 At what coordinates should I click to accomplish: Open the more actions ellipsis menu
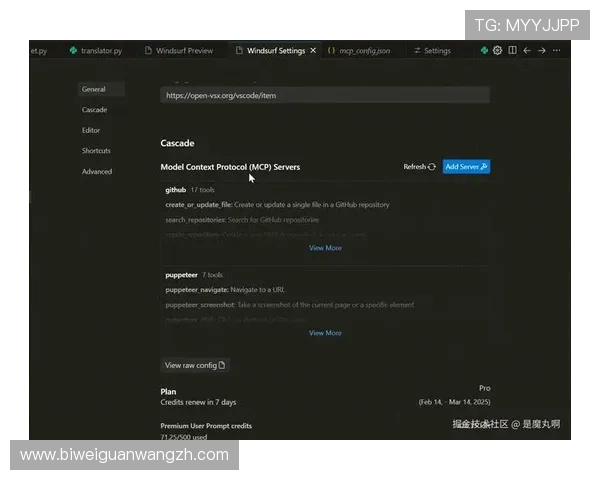pos(556,51)
